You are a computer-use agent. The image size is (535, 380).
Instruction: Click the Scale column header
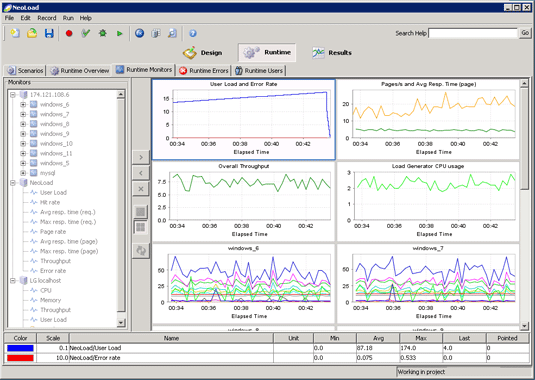53,338
